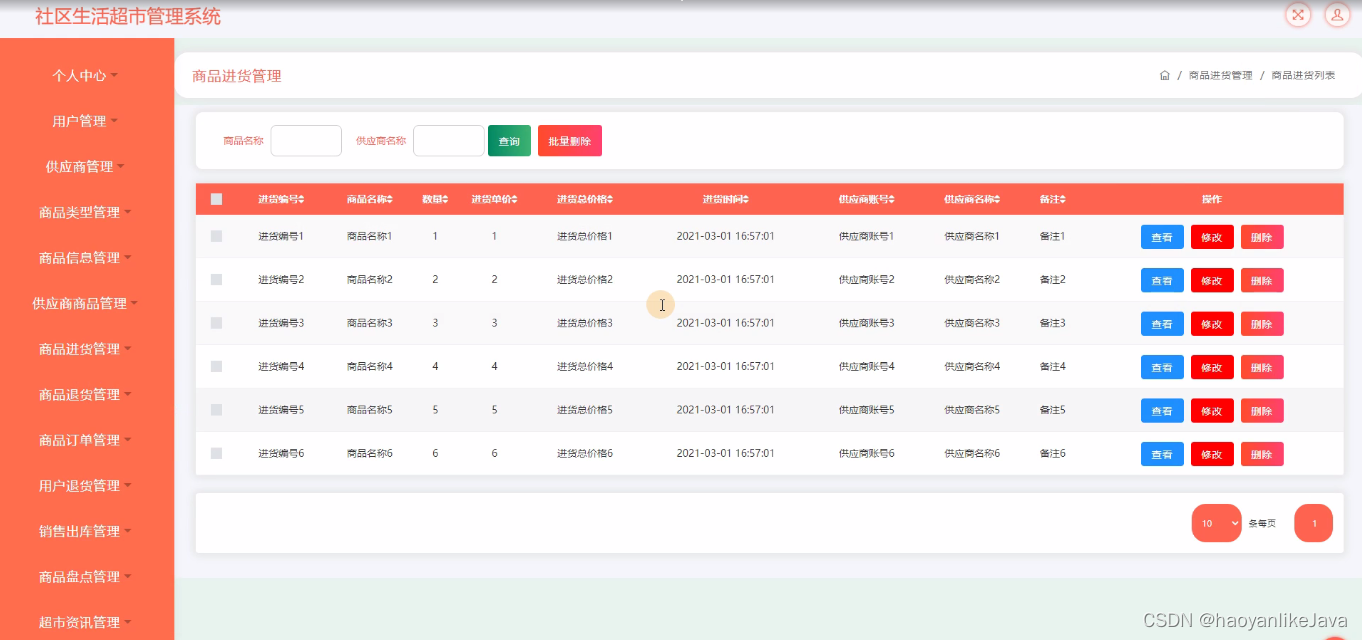This screenshot has width=1362, height=640.
Task: Click 查看 button for 进货编号2 row
Action: point(1162,281)
